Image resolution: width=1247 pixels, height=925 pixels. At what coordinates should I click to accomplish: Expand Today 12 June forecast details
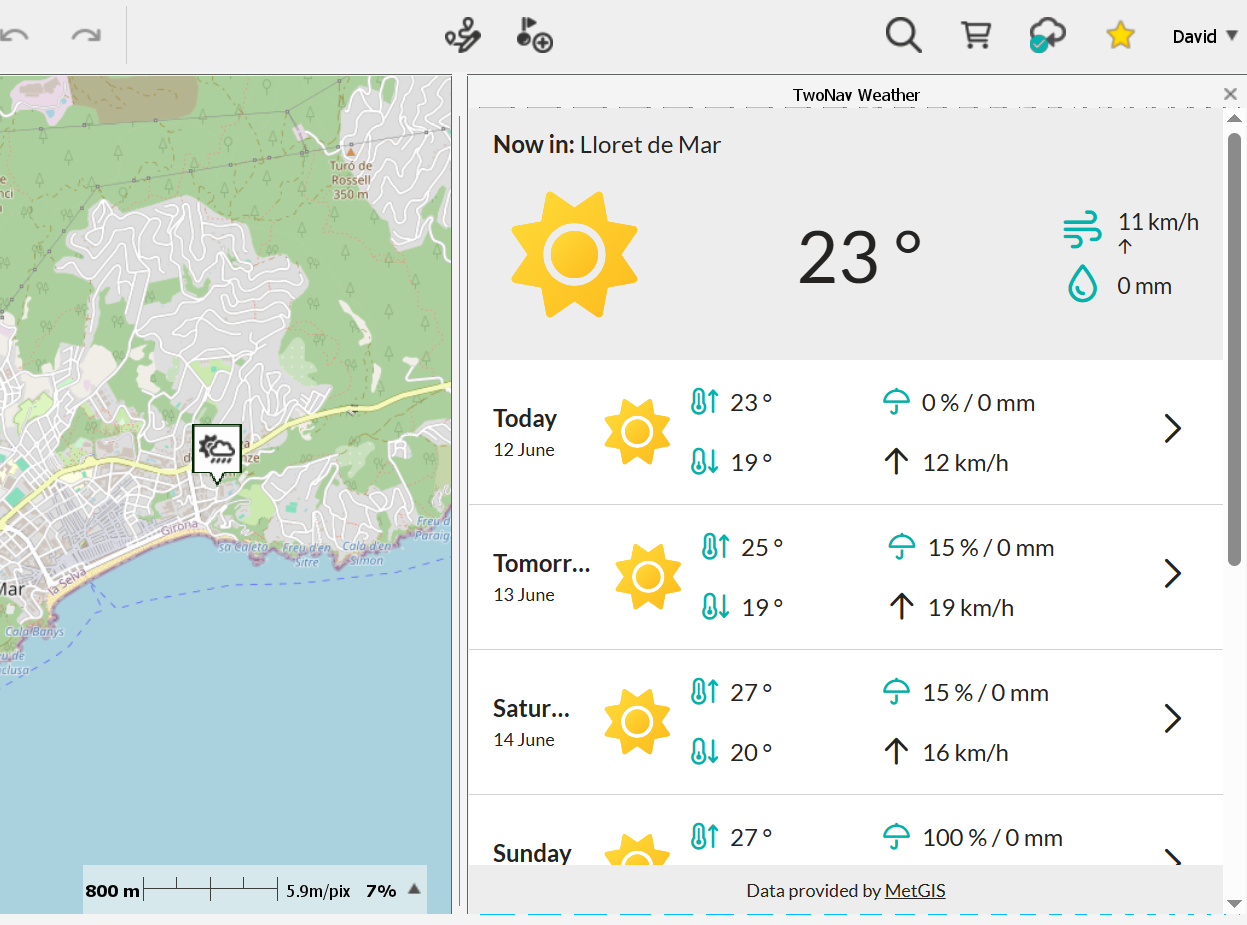tap(1173, 429)
